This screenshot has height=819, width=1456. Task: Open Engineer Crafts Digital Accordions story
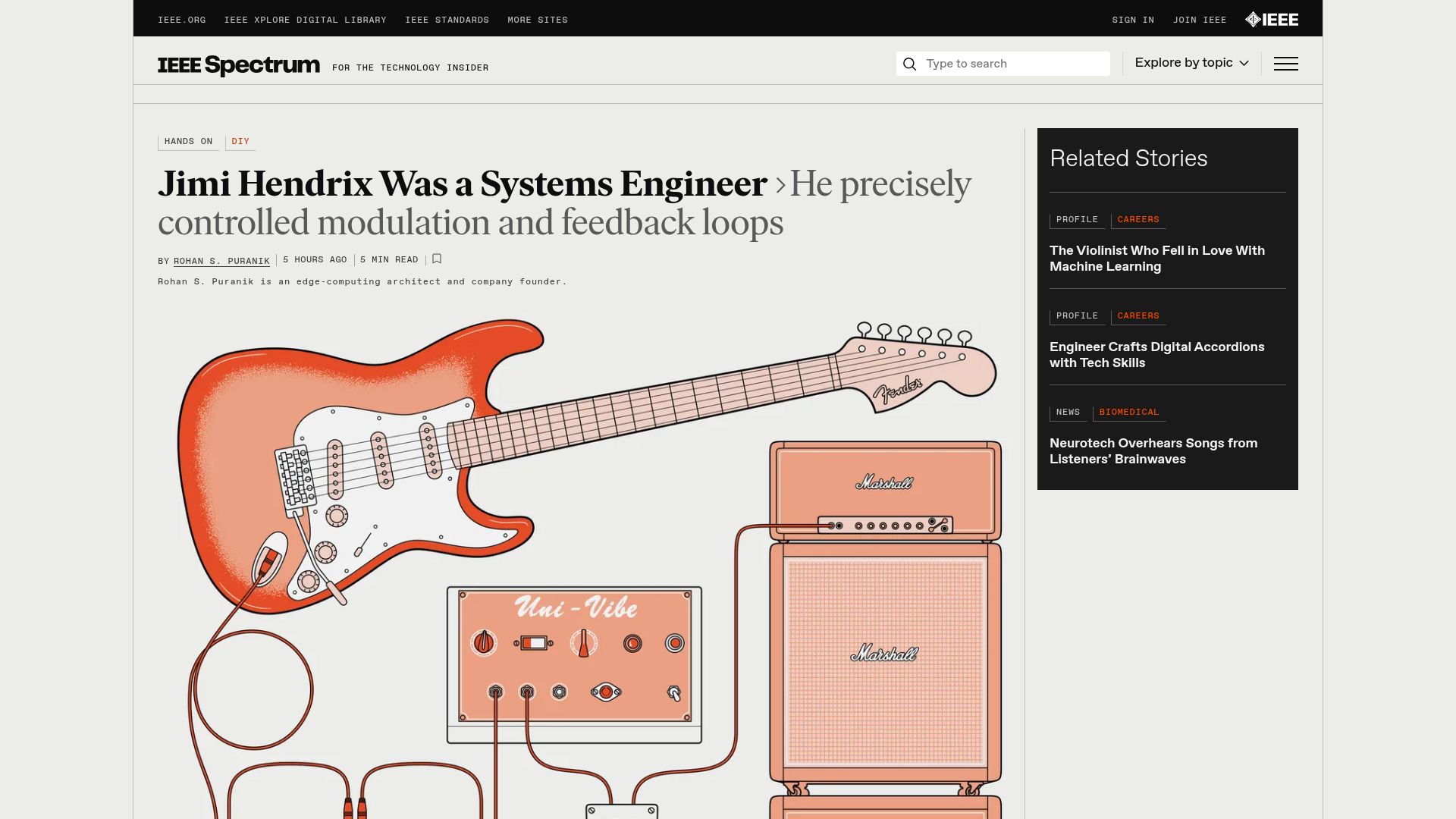click(x=1156, y=355)
